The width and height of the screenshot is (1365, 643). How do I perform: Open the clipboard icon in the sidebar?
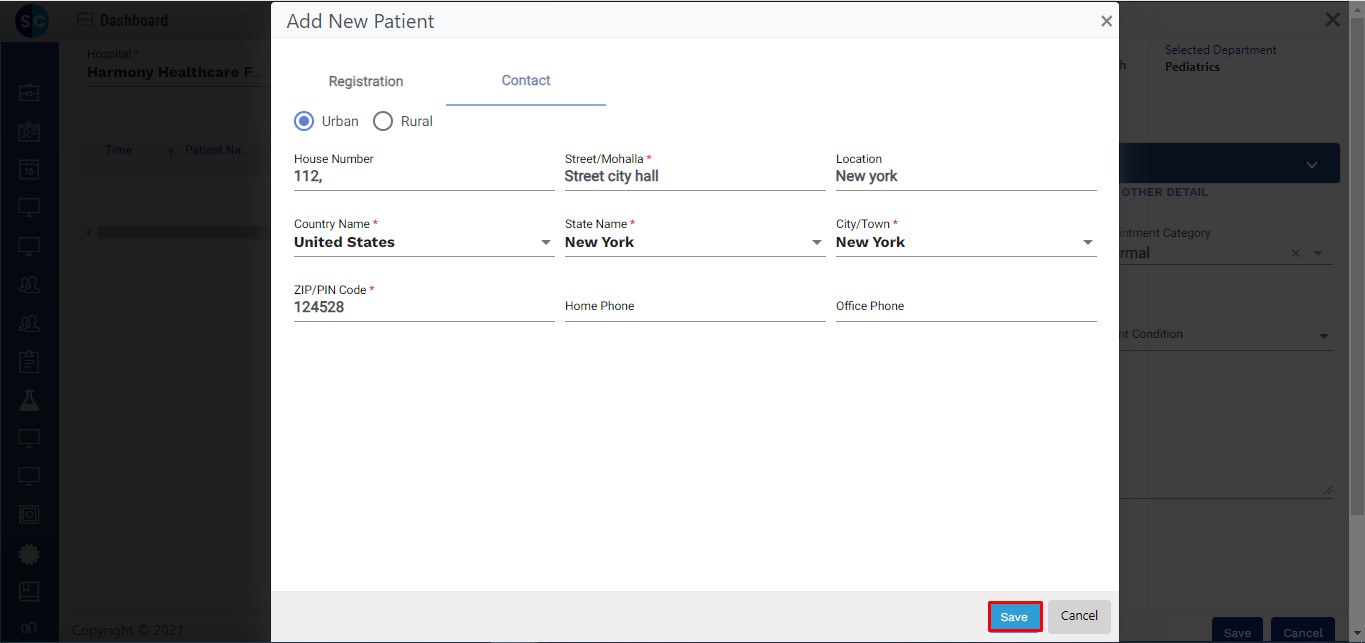pyautogui.click(x=29, y=361)
